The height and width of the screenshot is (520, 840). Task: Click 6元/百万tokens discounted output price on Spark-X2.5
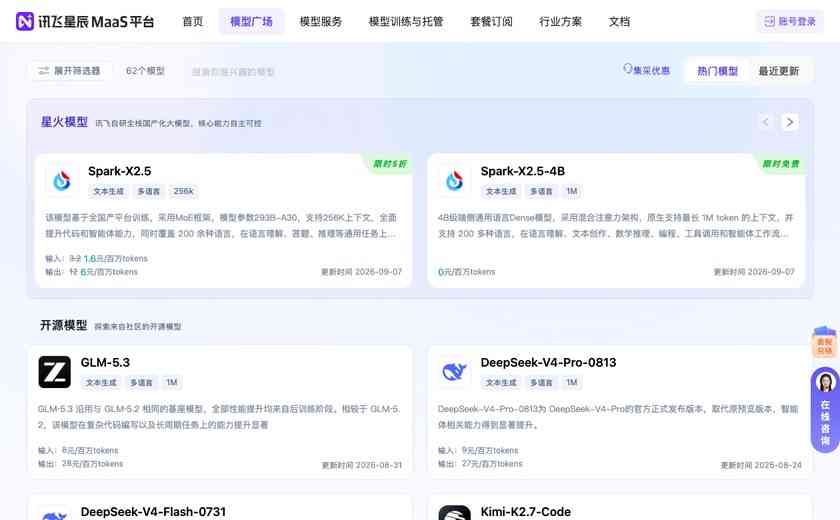click(109, 272)
